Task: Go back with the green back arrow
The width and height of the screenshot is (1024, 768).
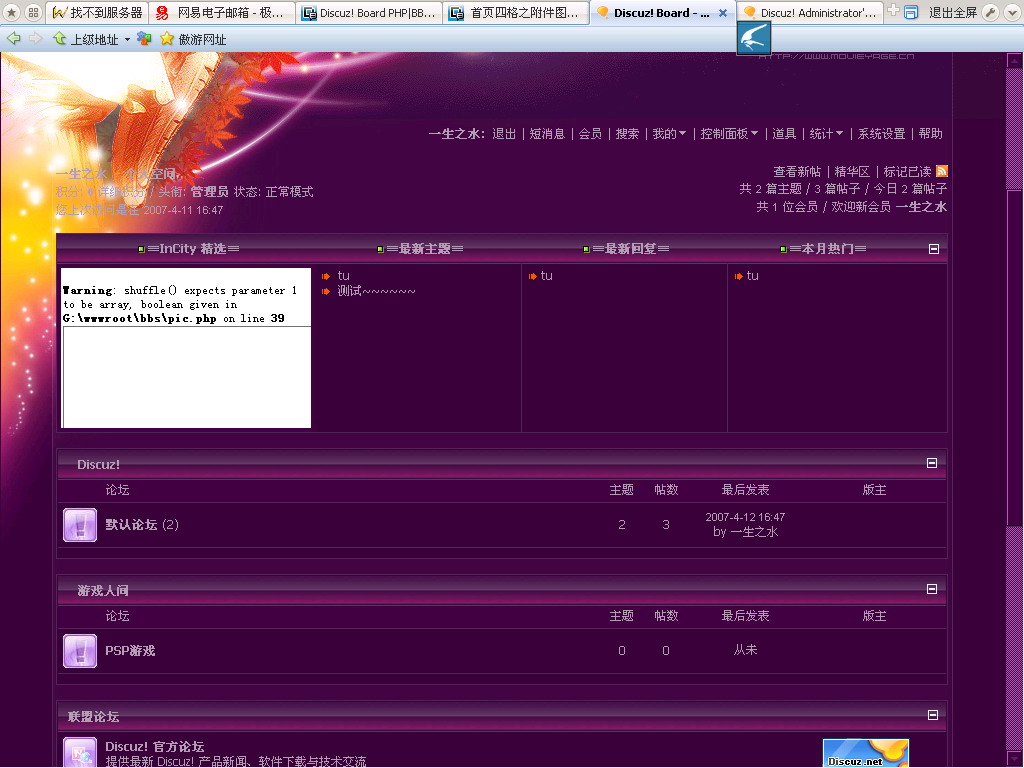Action: coord(13,39)
